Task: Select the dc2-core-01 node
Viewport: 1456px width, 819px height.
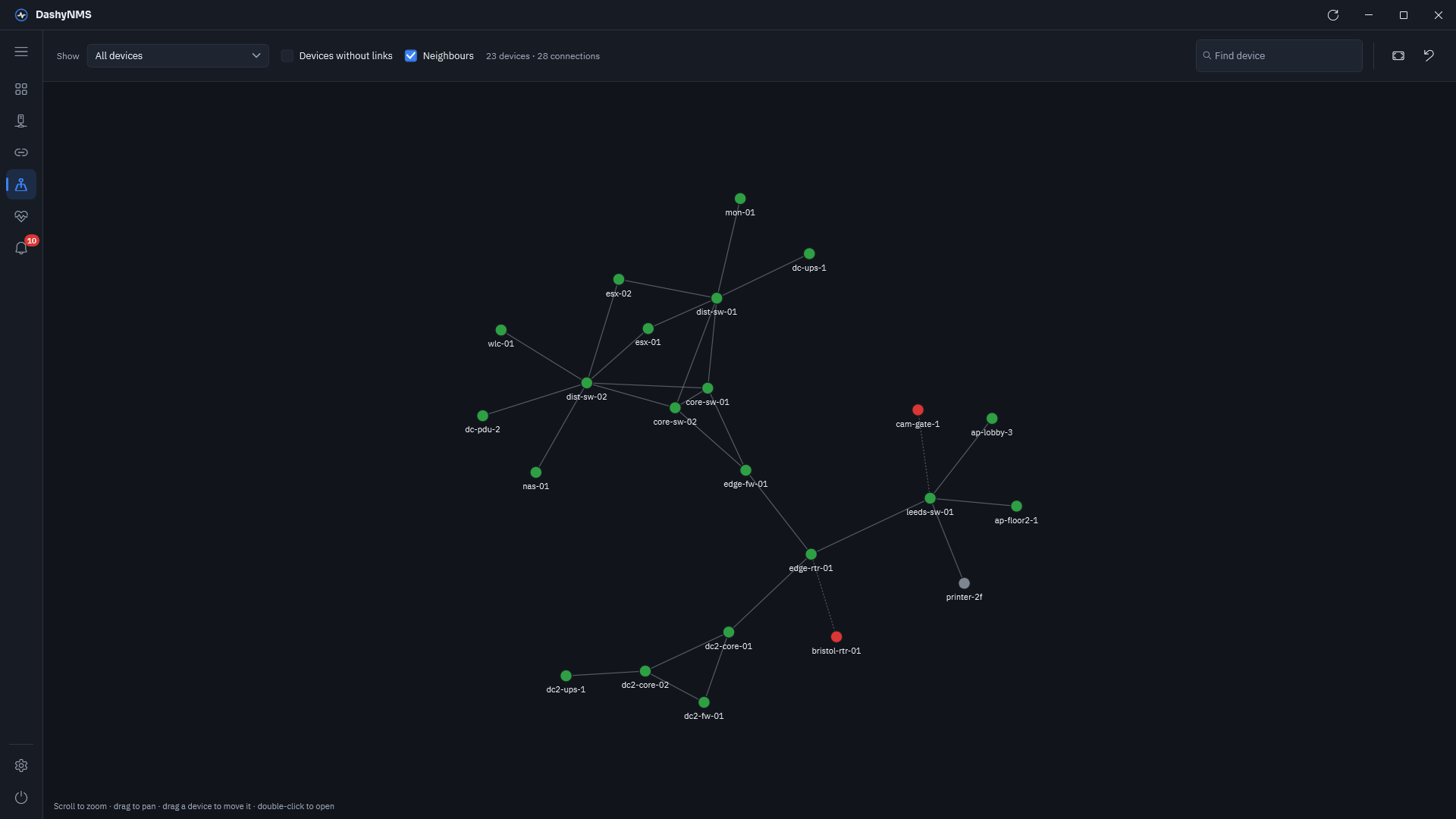Action: pyautogui.click(x=729, y=632)
